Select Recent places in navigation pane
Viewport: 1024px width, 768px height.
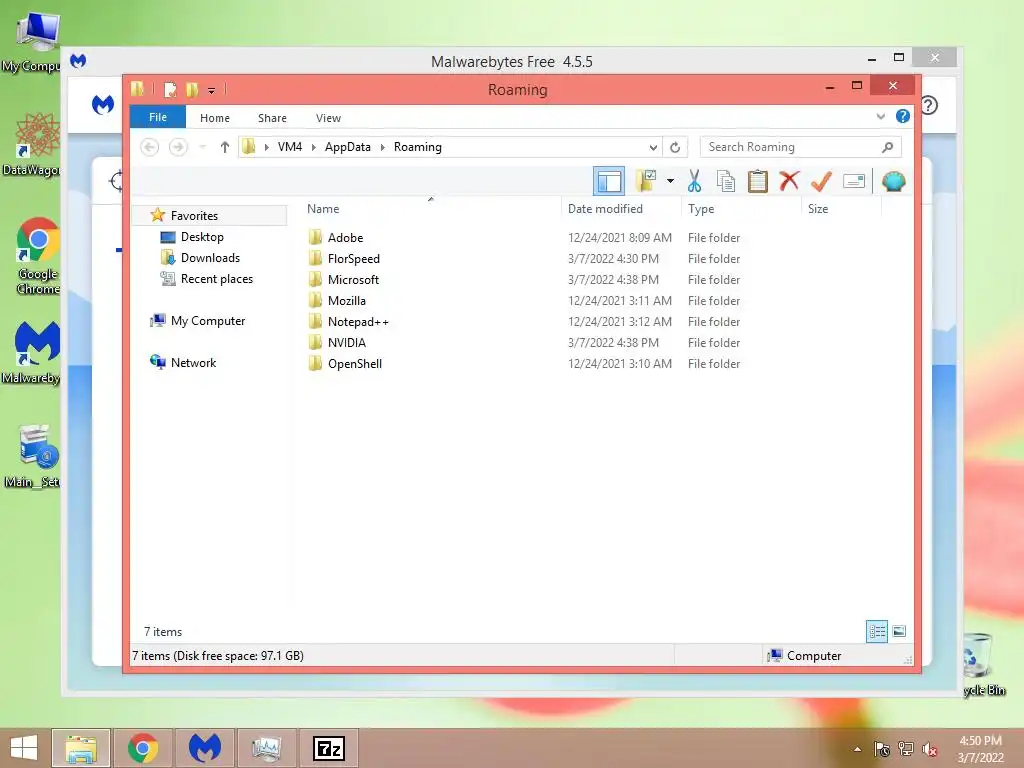(x=216, y=279)
